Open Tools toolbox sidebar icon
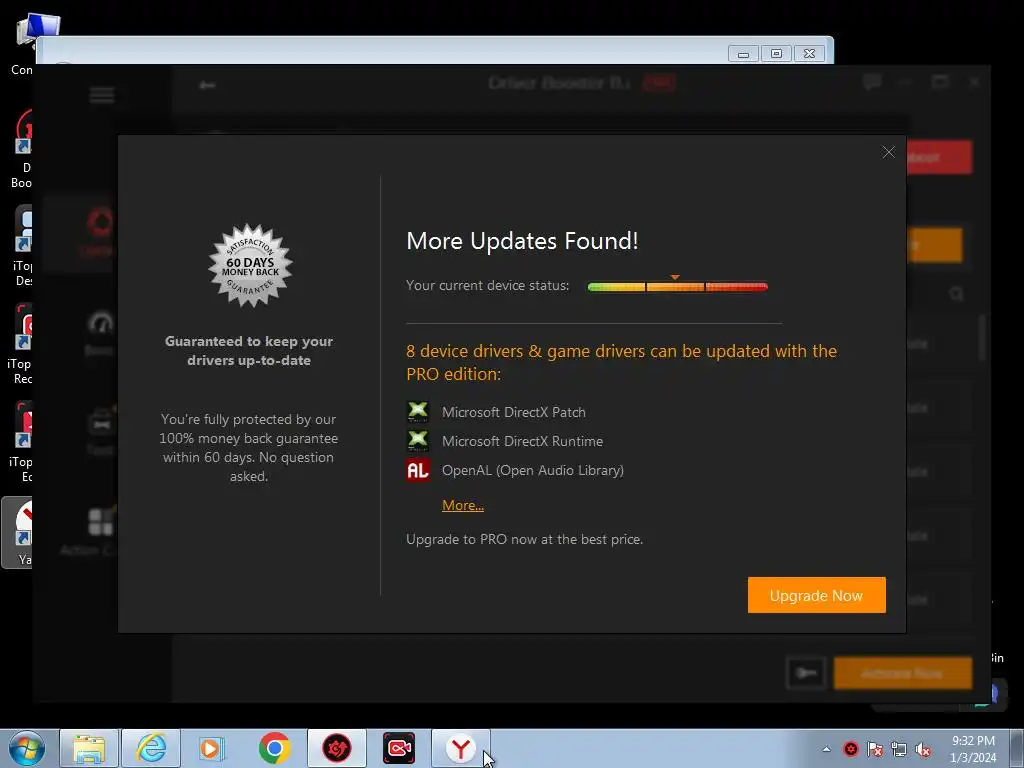Screen dimensions: 1024x768 pyautogui.click(x=101, y=423)
